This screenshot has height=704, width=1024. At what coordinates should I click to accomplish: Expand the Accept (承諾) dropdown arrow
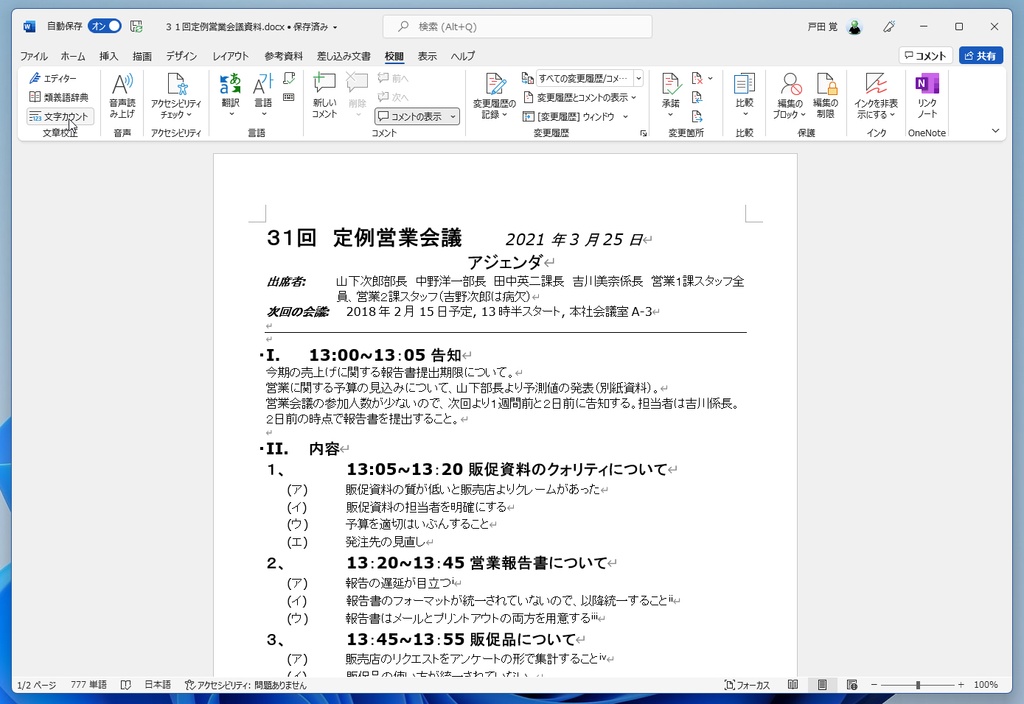(671, 115)
